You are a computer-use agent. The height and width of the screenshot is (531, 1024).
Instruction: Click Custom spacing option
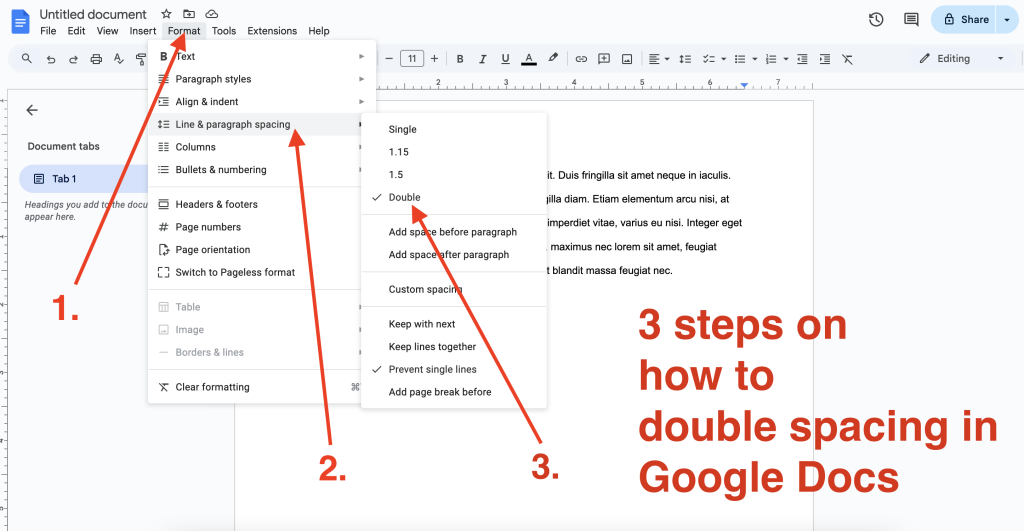pos(425,289)
